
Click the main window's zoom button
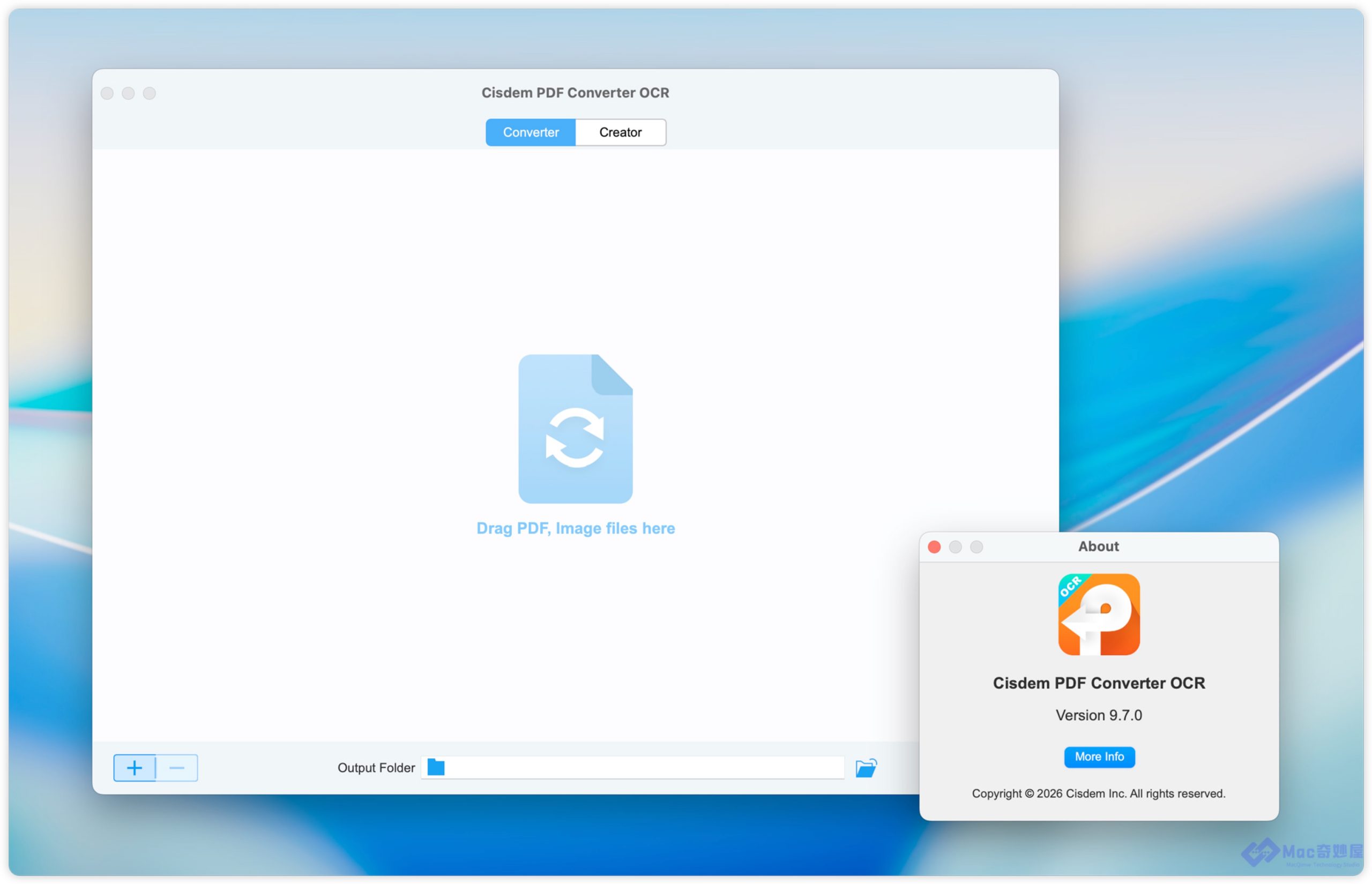click(150, 94)
